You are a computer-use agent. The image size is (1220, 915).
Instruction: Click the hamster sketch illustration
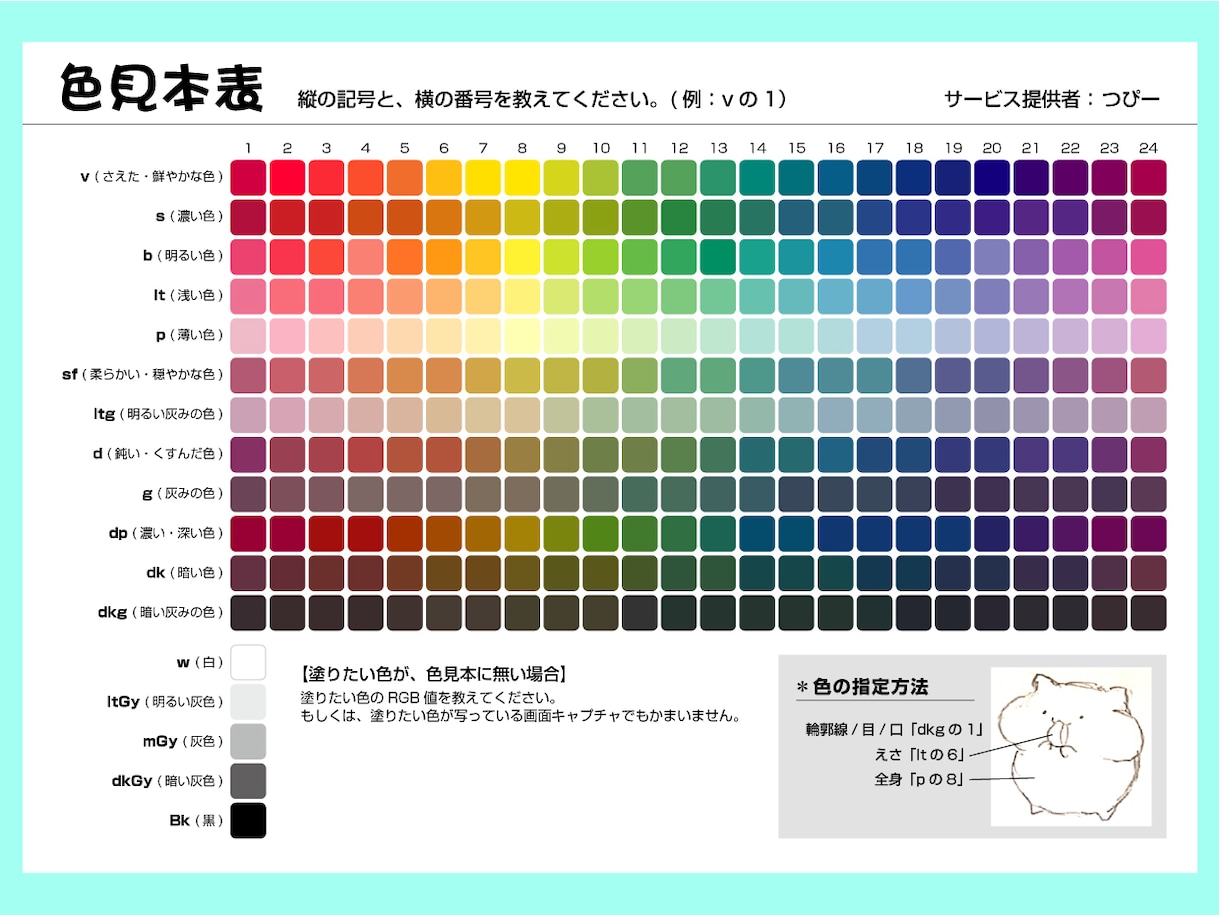pos(1072,746)
